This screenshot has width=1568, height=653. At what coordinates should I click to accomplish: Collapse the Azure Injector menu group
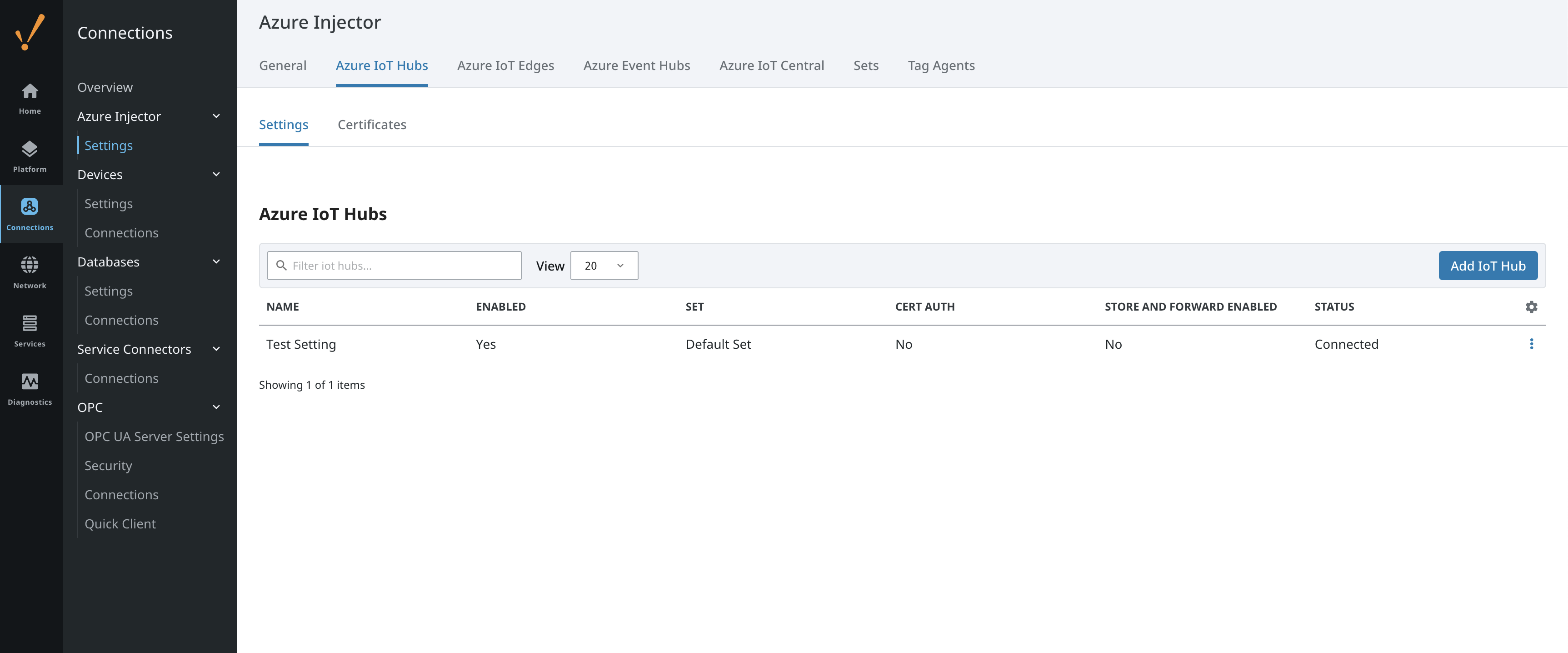[x=216, y=116]
